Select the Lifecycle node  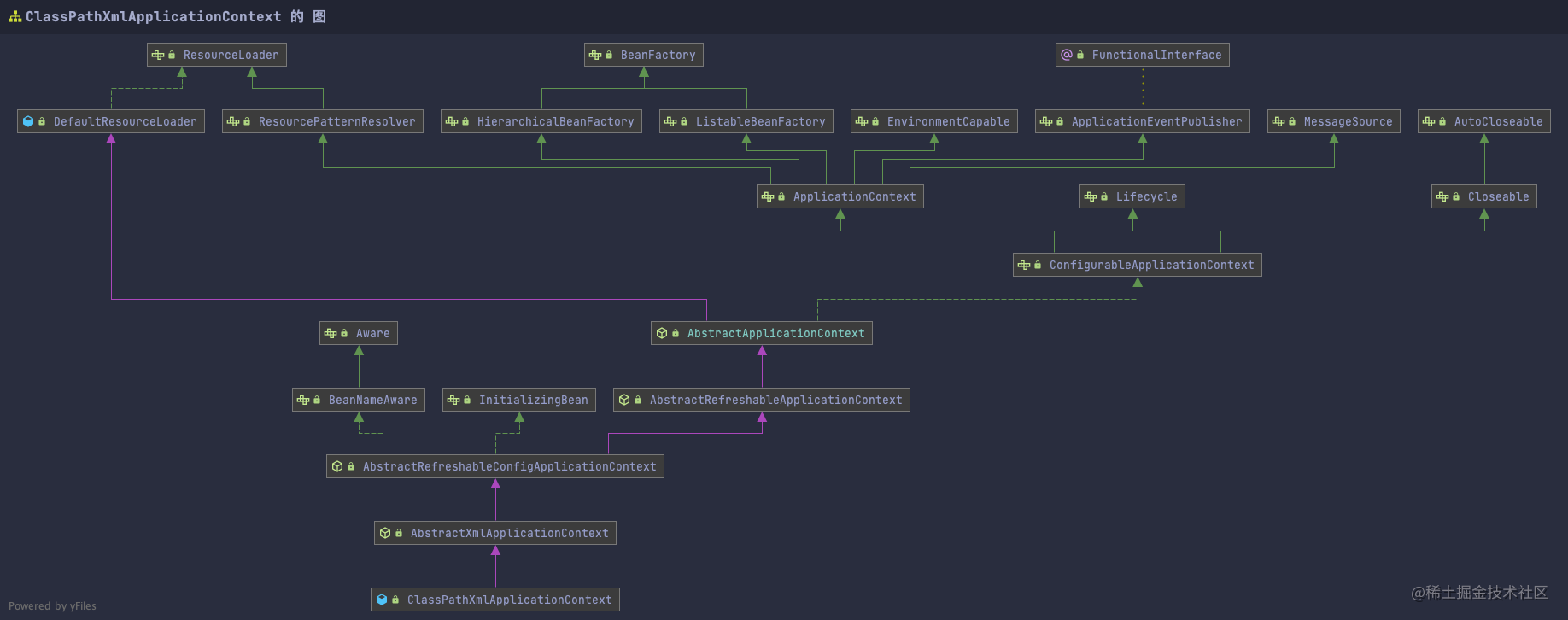[1132, 196]
